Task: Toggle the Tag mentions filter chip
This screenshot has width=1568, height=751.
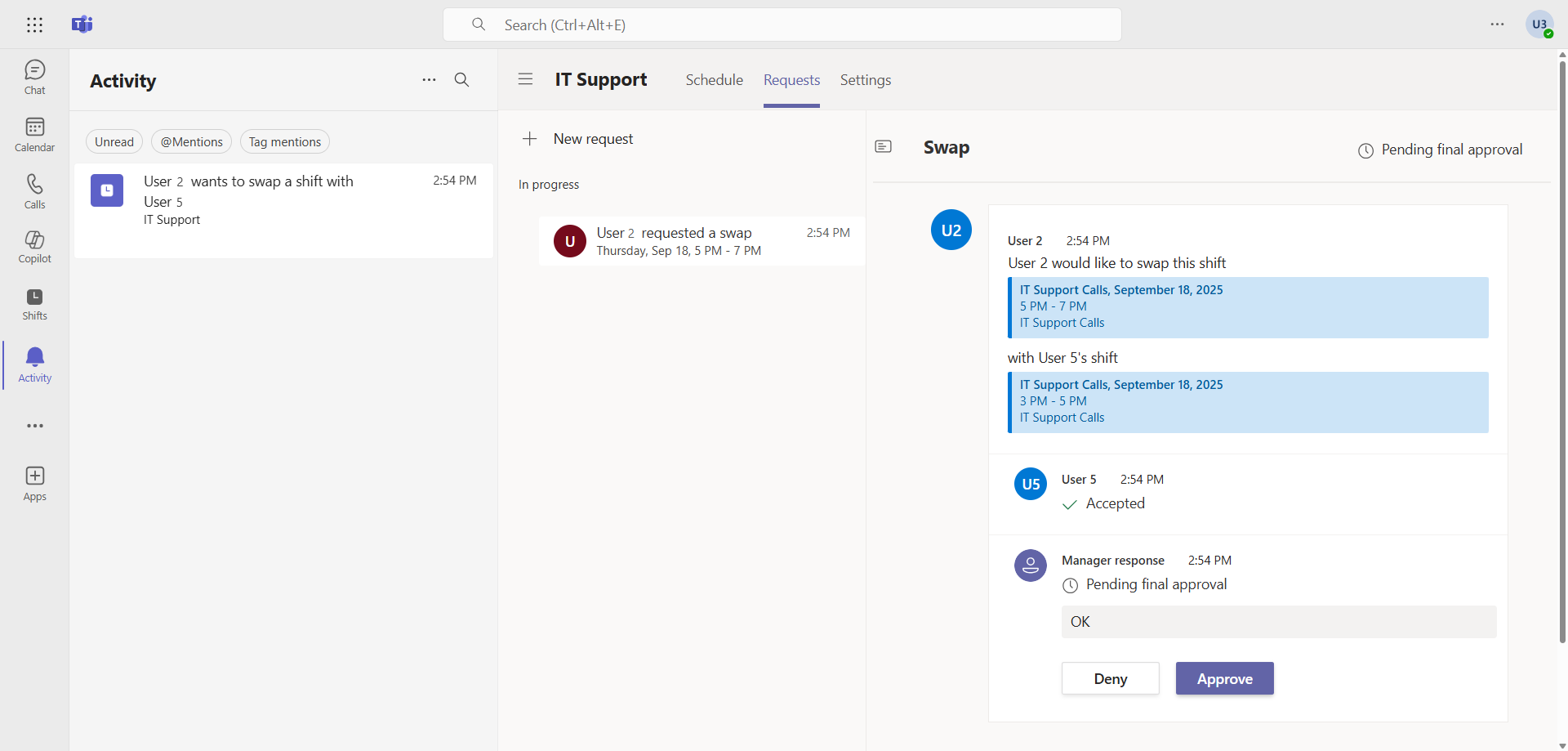Action: point(284,142)
